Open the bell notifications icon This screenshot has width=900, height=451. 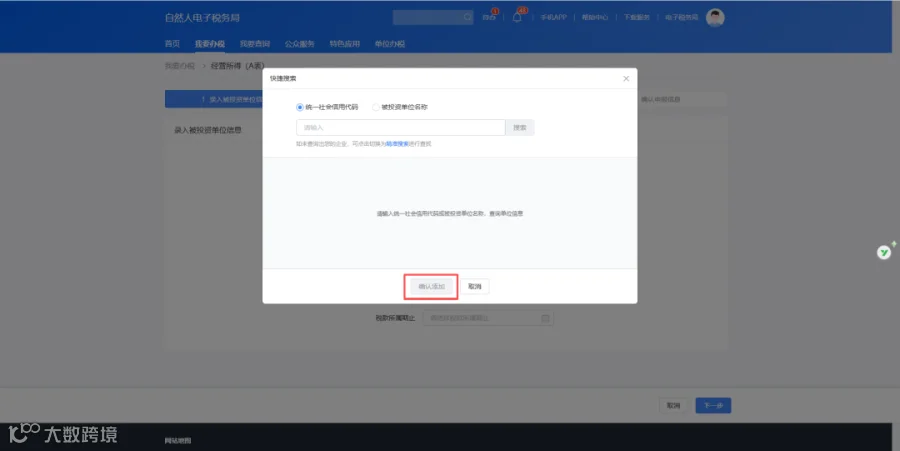tap(517, 17)
